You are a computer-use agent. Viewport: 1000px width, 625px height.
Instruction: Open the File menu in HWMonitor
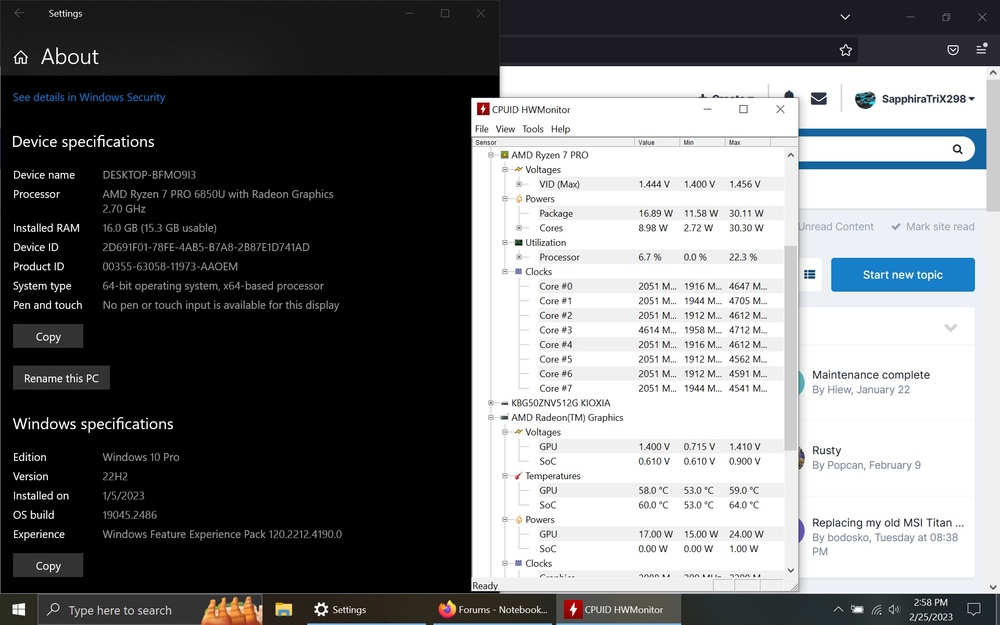coord(482,129)
